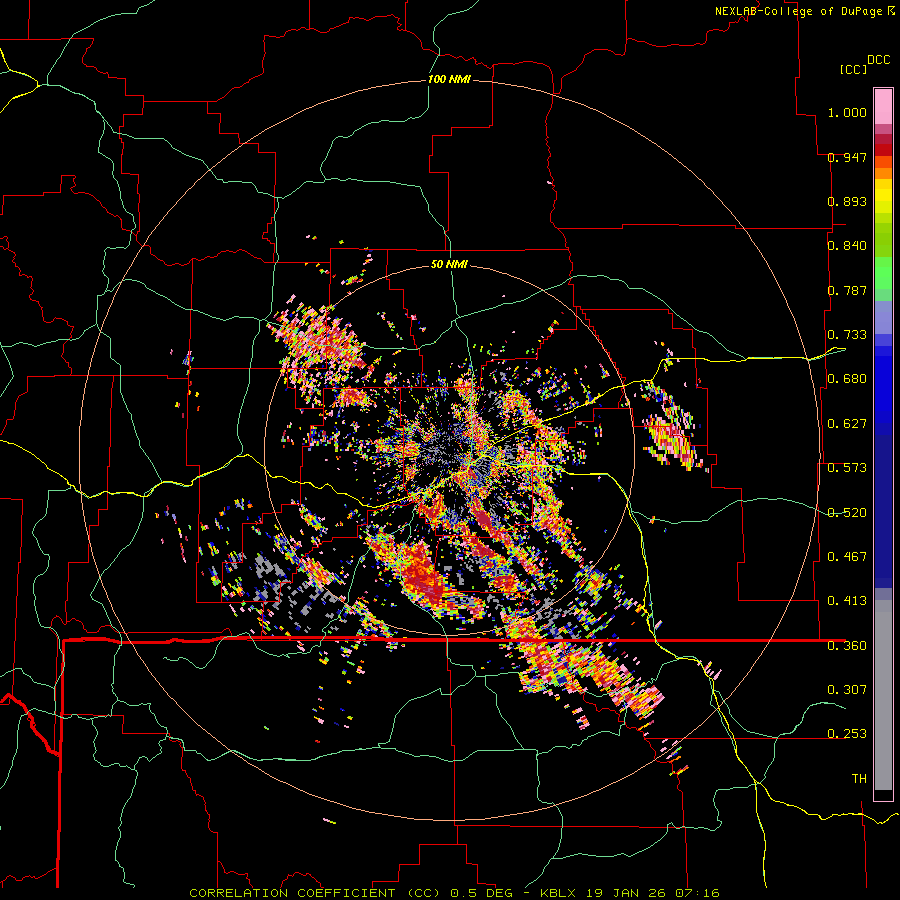Image resolution: width=900 pixels, height=900 pixels.
Task: Click the 0.573 color scale value
Action: 847,468
